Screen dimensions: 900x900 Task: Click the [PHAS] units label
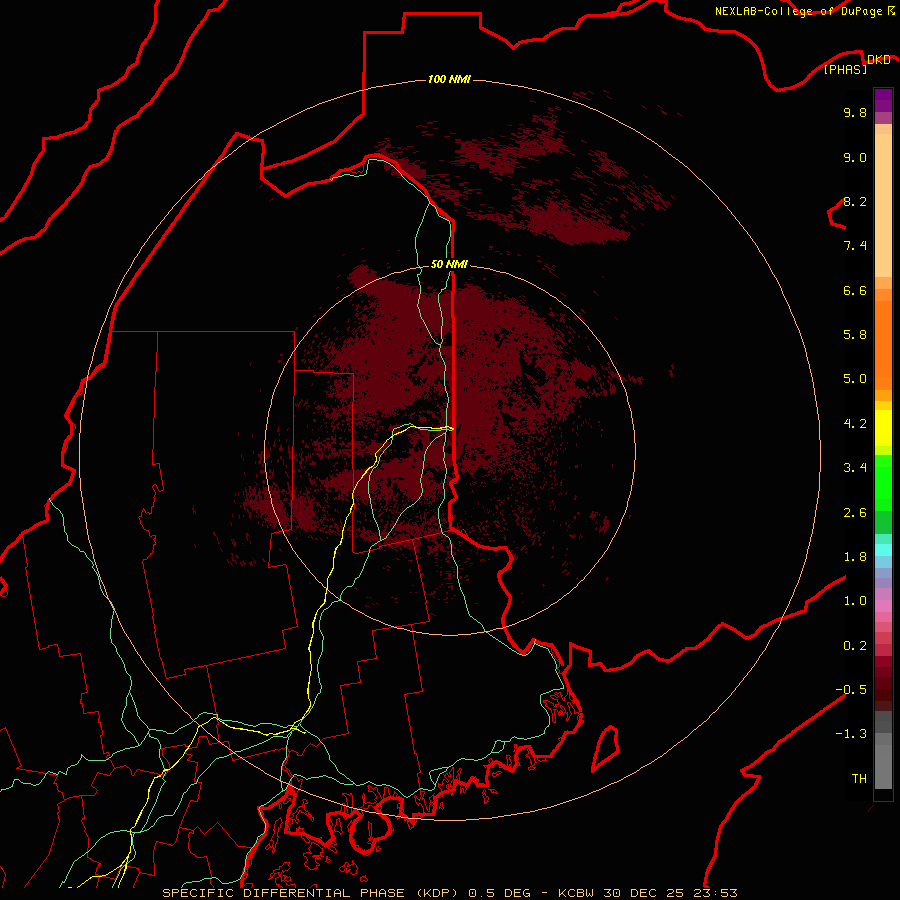tap(845, 69)
